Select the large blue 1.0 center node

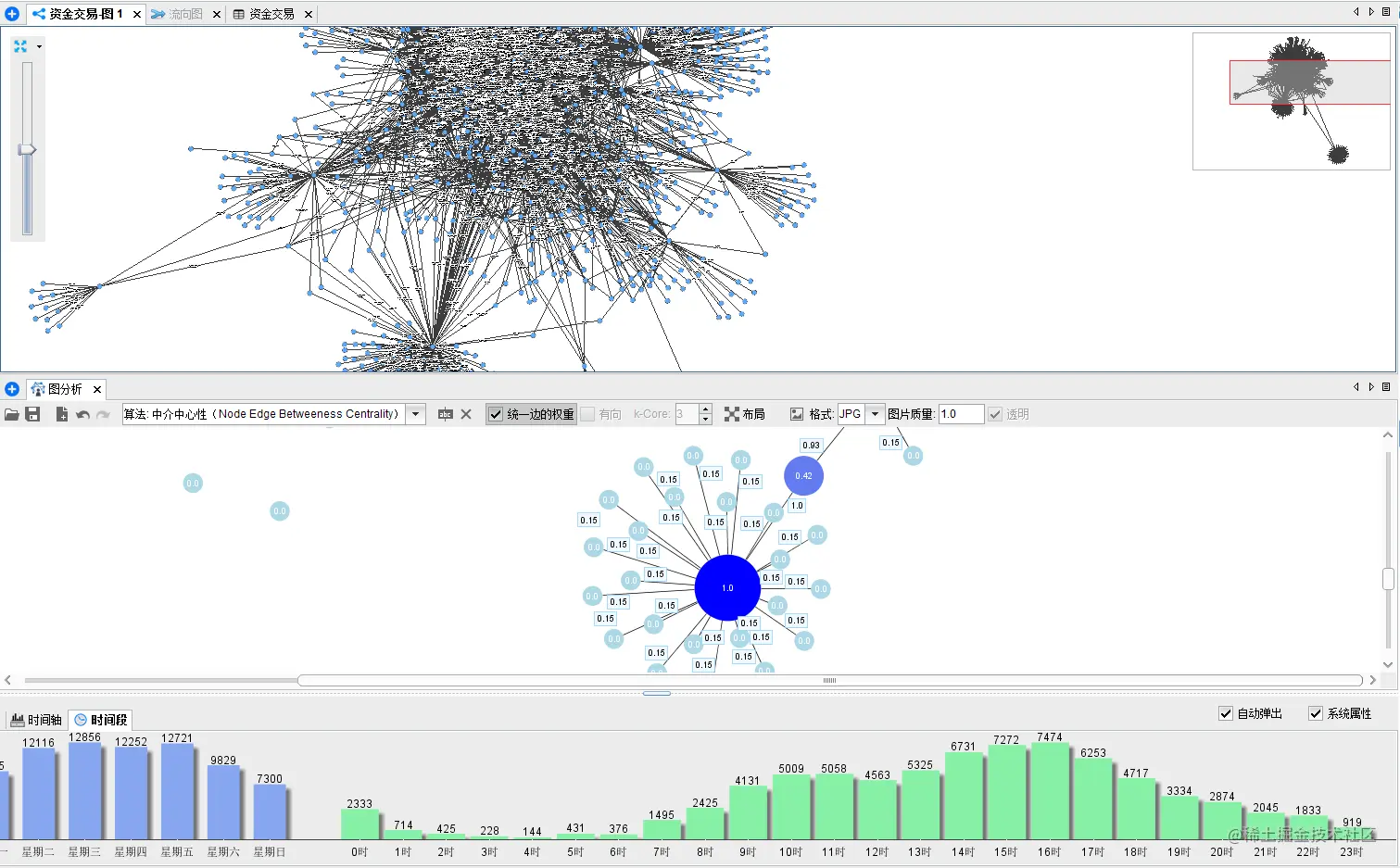(x=727, y=587)
